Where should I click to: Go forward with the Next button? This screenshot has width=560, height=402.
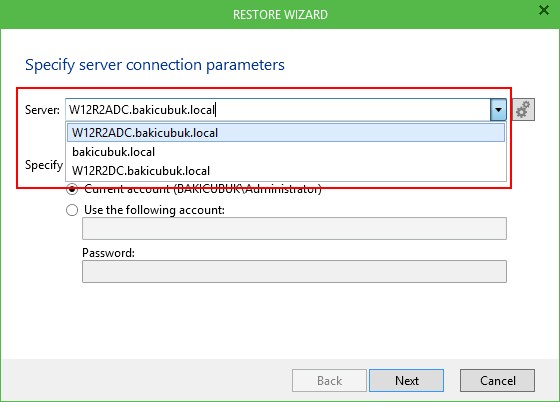(406, 381)
